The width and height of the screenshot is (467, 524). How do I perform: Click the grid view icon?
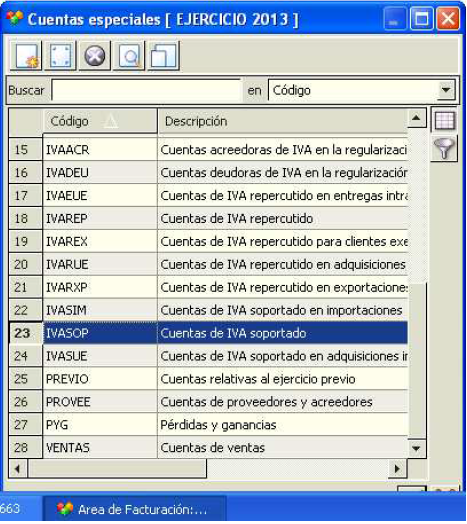[x=444, y=120]
